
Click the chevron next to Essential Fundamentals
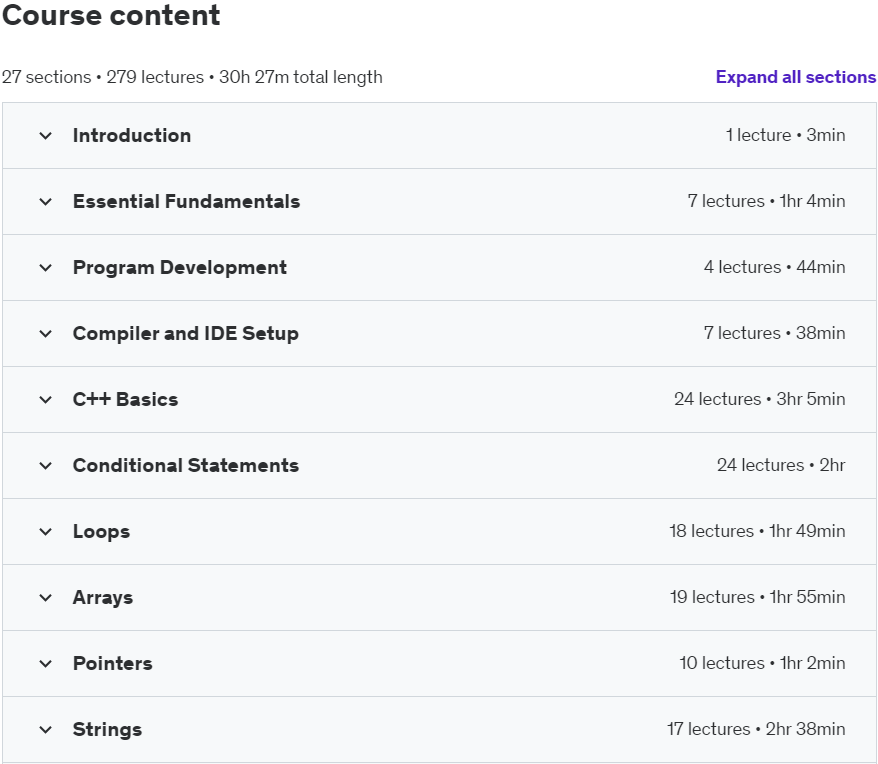tap(45, 202)
